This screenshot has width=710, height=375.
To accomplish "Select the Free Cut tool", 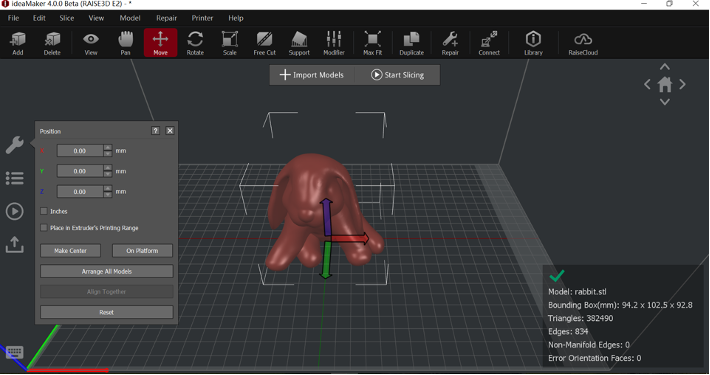I will [264, 43].
